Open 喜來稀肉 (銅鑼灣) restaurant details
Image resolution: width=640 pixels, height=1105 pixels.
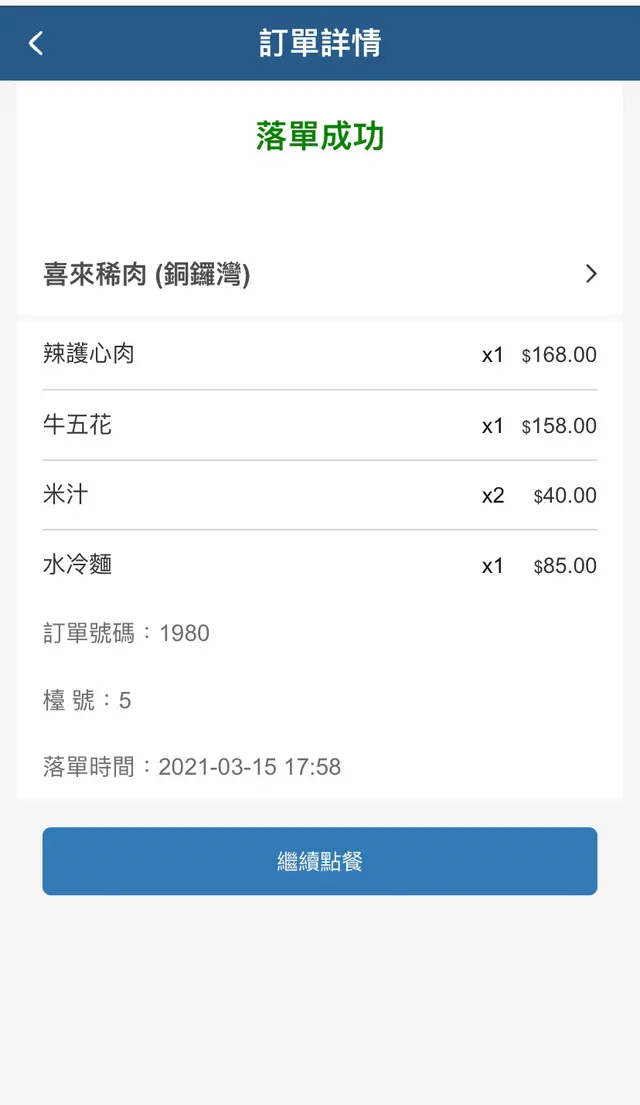147,274
